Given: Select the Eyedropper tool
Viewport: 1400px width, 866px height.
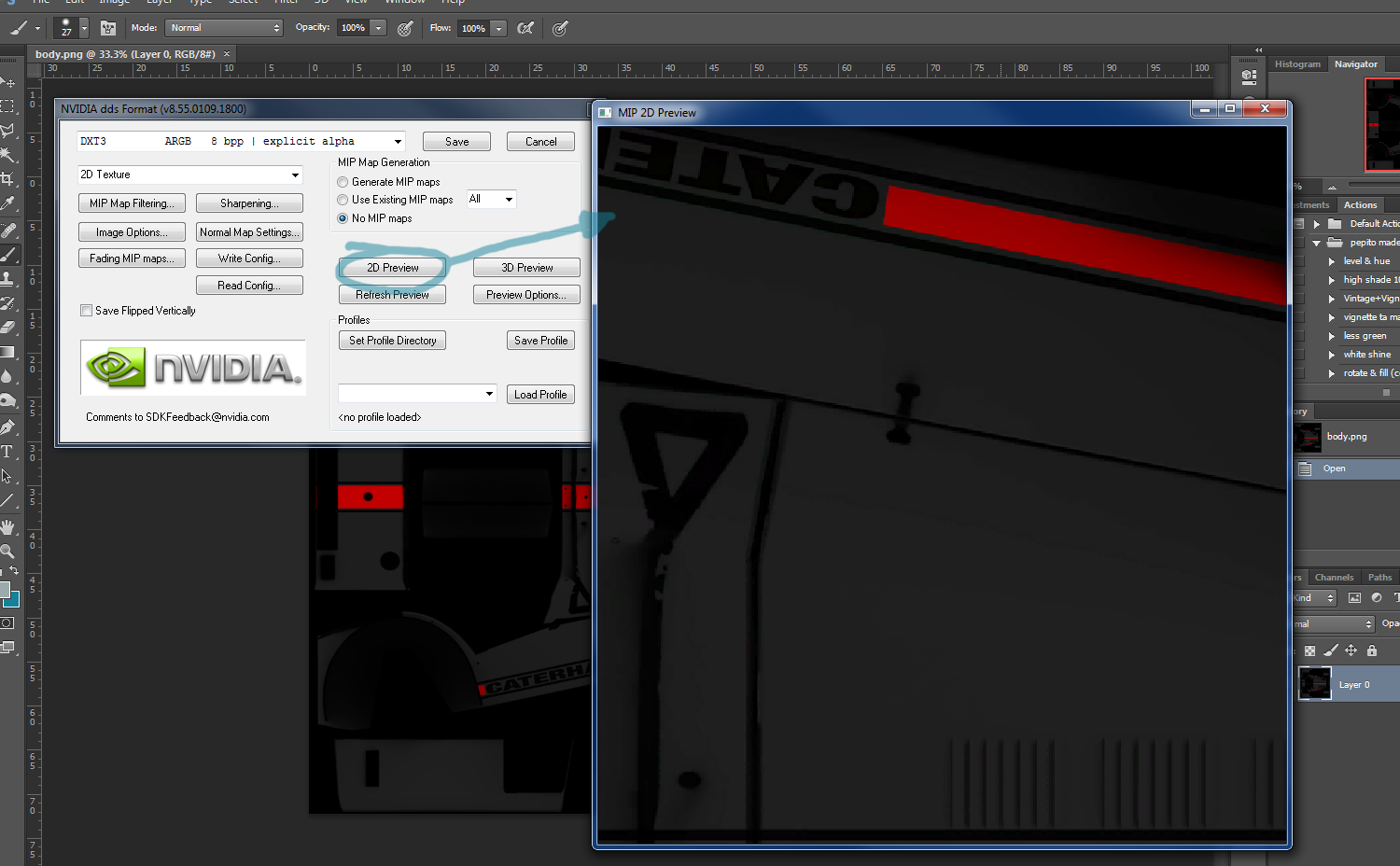Looking at the screenshot, I should pyautogui.click(x=9, y=204).
